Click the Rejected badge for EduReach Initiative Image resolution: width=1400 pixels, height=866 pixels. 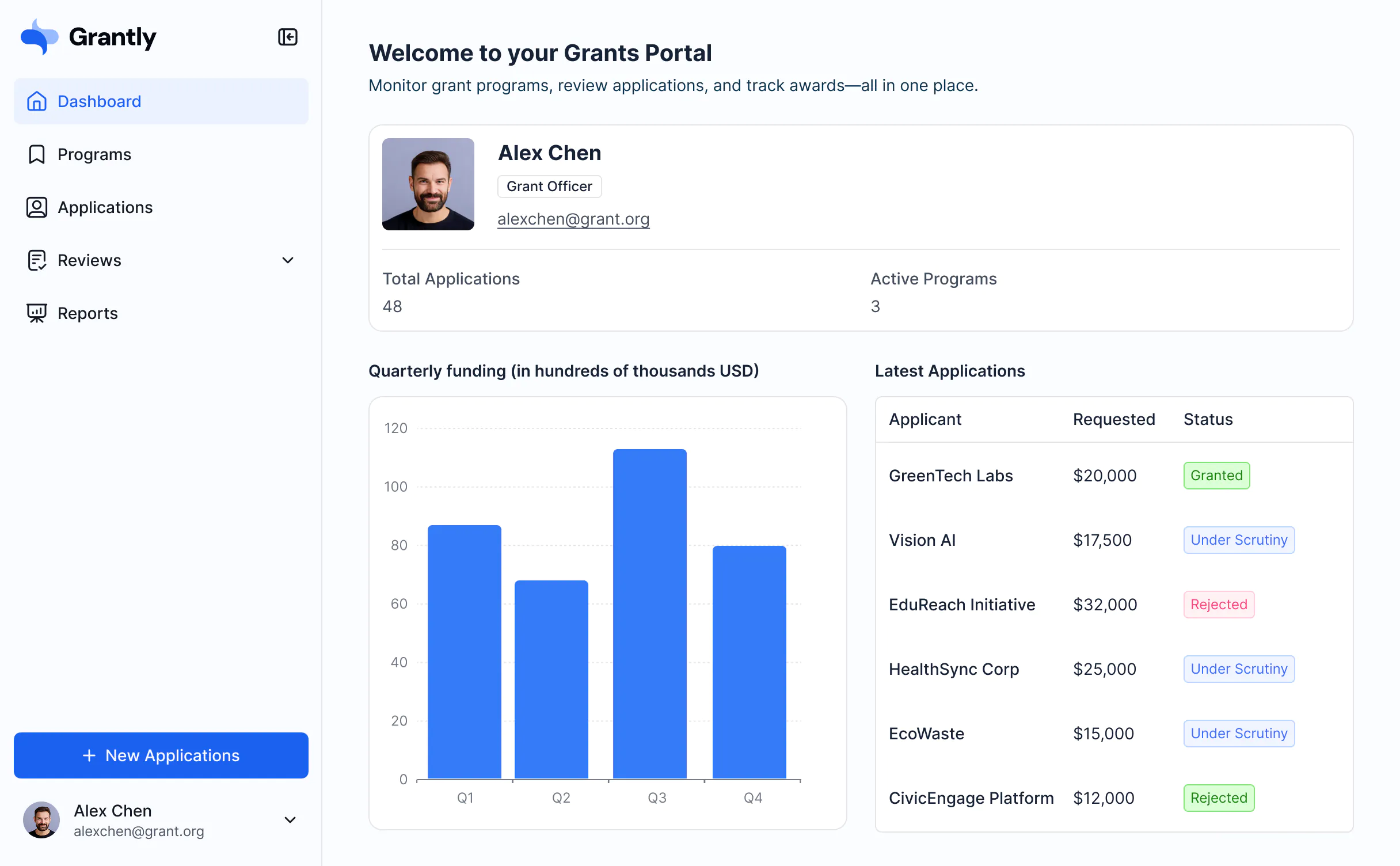click(x=1218, y=604)
